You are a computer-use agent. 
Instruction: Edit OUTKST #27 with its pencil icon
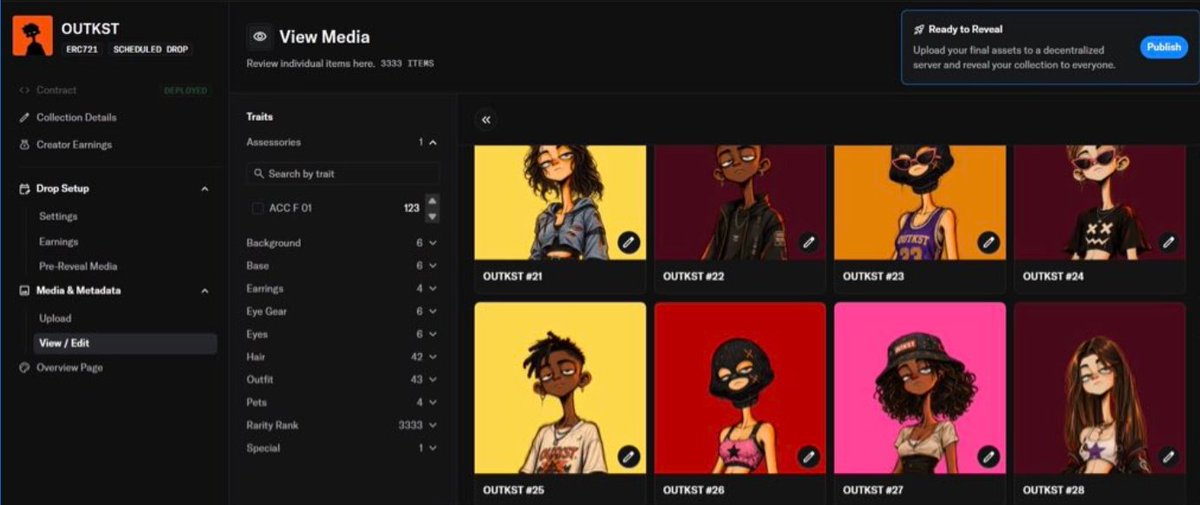tap(988, 456)
